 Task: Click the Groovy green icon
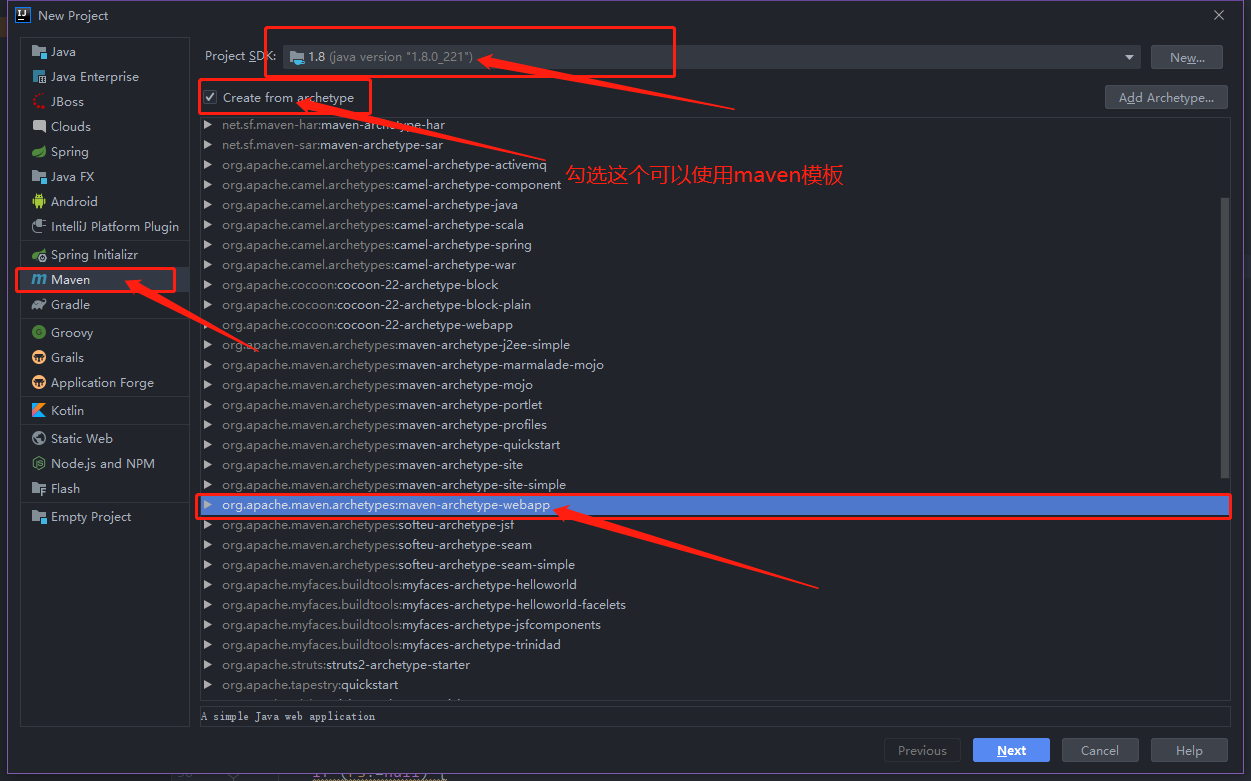click(39, 333)
